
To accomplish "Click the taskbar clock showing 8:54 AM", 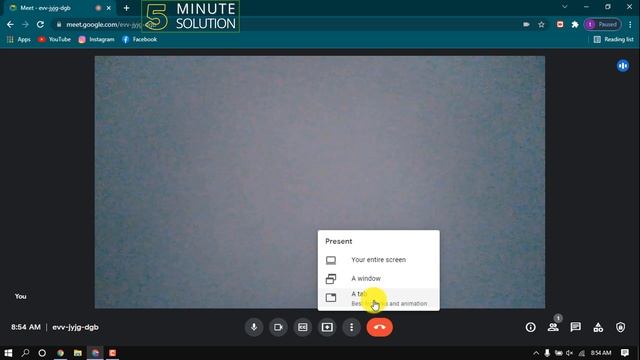I will click(601, 353).
